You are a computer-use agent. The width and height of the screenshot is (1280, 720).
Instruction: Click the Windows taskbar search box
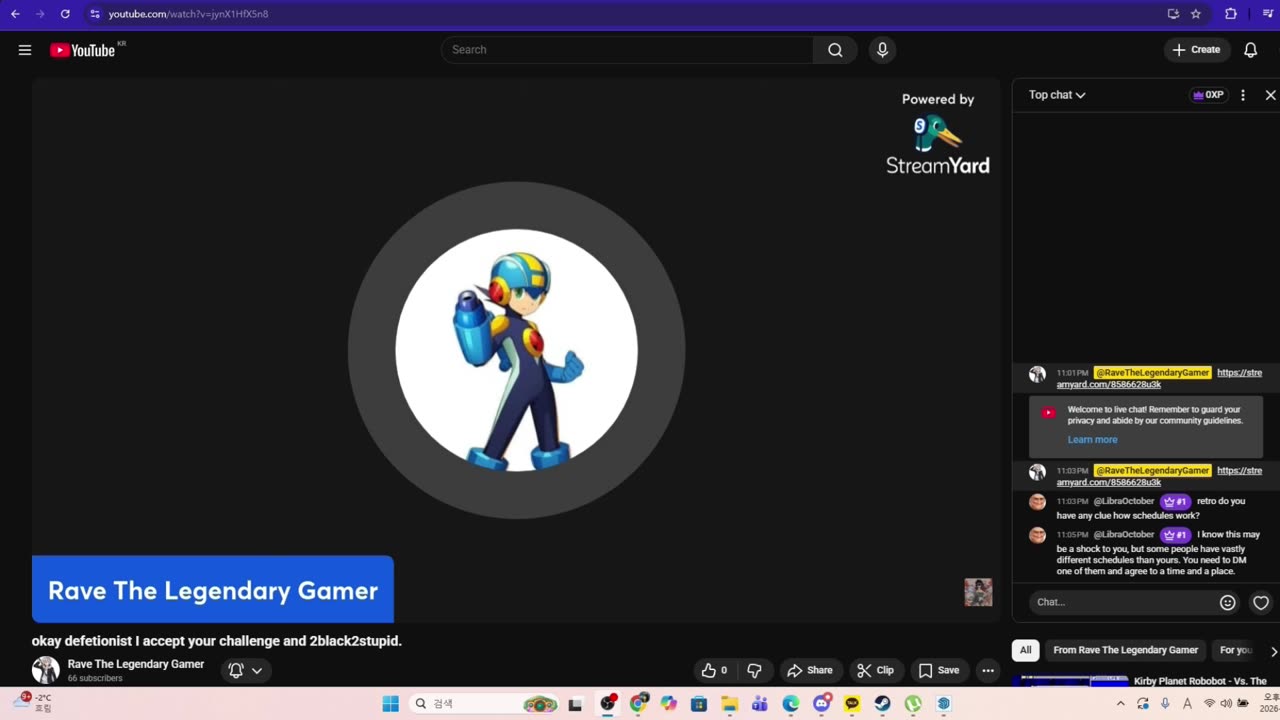click(483, 704)
